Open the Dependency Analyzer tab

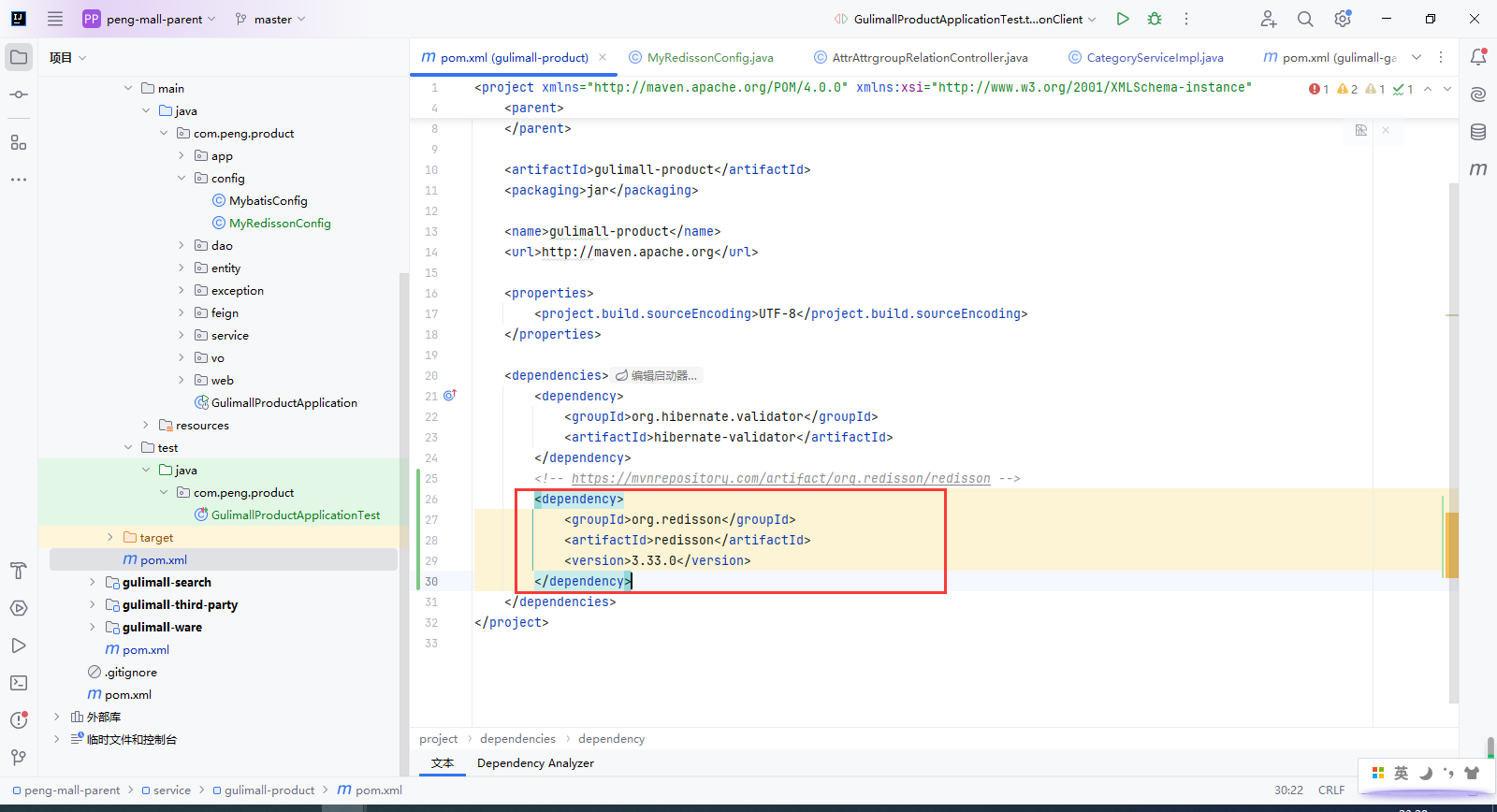[x=535, y=763]
